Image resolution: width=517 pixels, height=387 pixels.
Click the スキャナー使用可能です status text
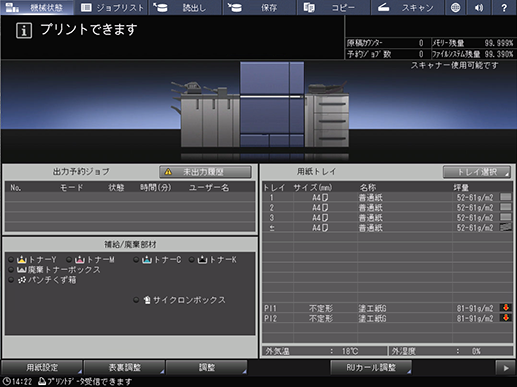tap(454, 65)
